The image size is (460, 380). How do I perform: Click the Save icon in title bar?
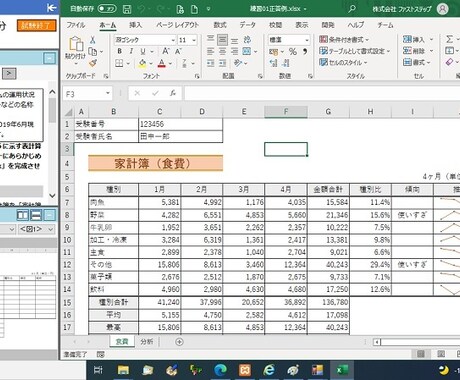tap(127, 9)
